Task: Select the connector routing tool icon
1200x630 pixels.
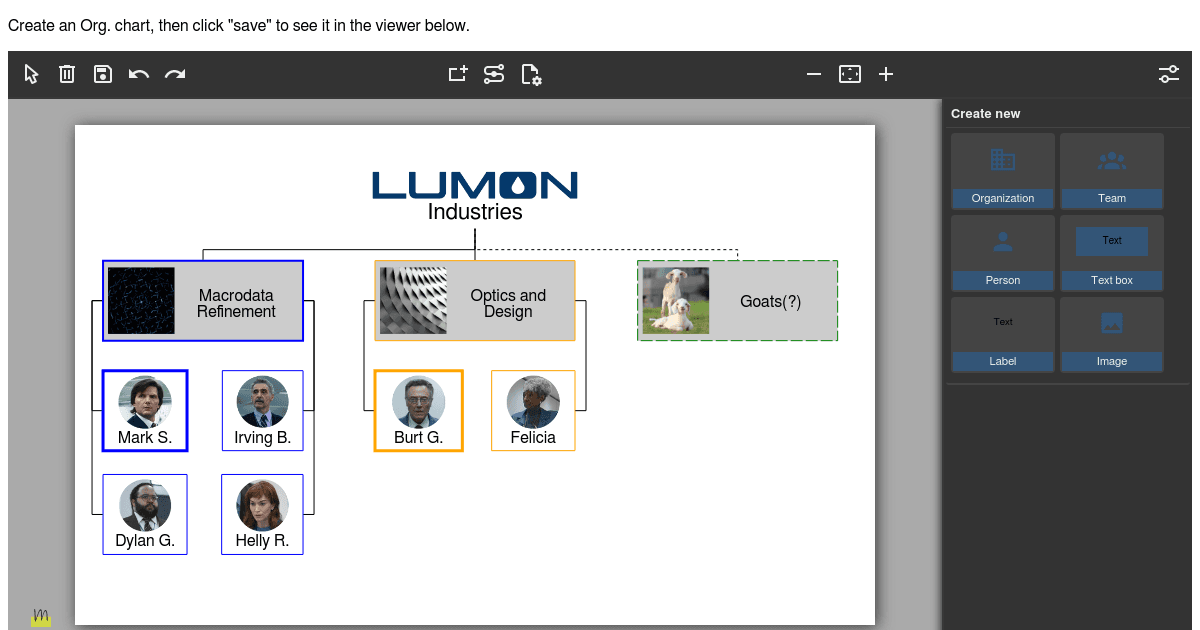Action: [494, 74]
